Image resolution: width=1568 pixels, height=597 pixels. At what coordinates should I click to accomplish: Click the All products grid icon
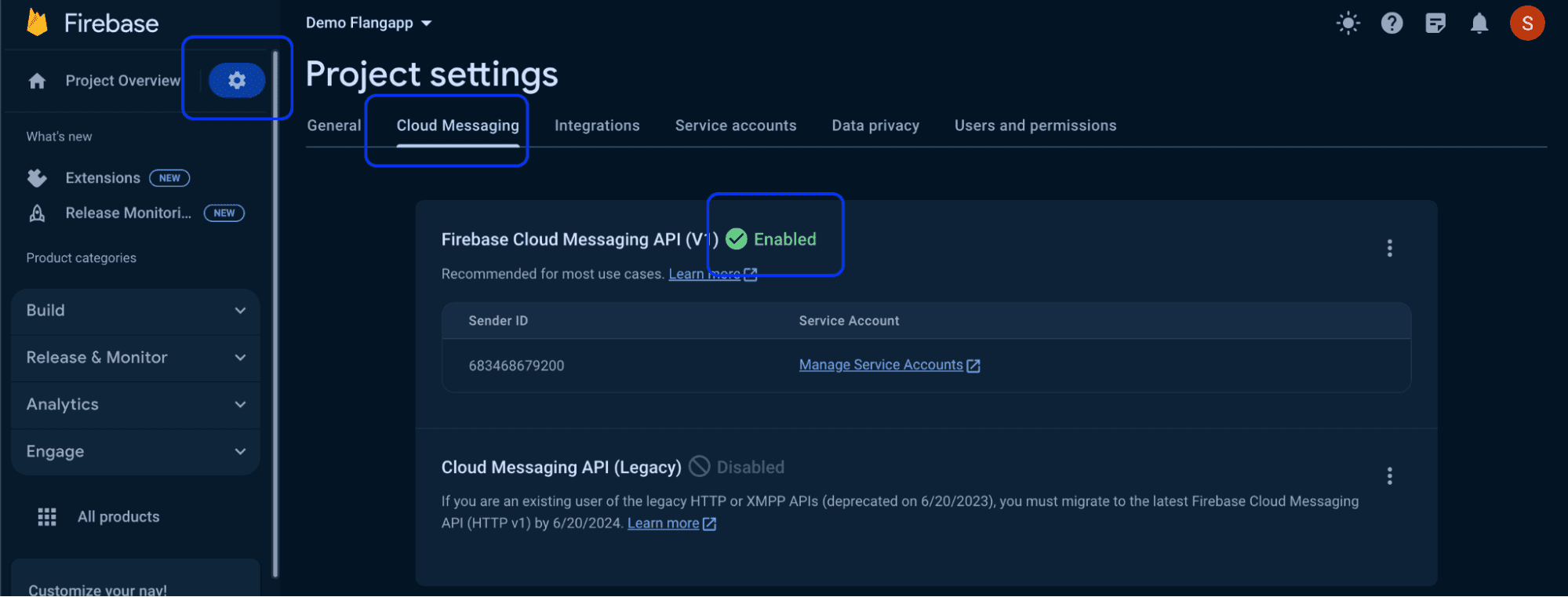tap(47, 516)
